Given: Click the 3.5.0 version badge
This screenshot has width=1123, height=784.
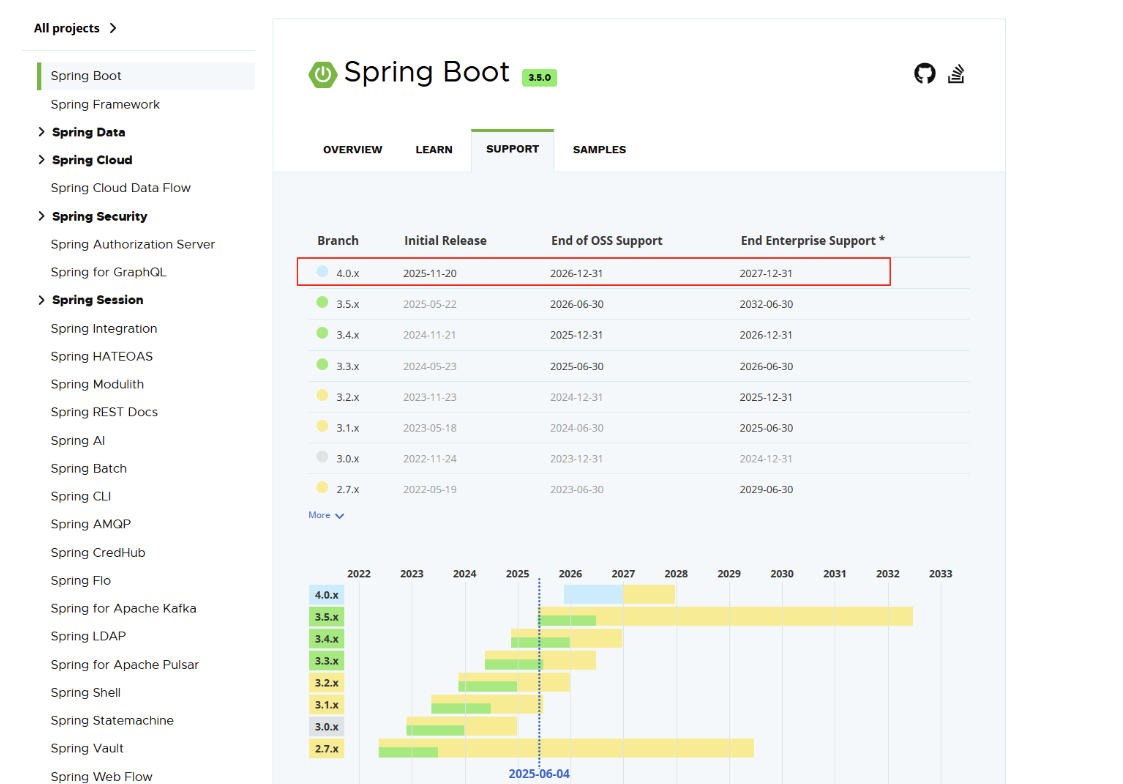Looking at the screenshot, I should (x=539, y=77).
